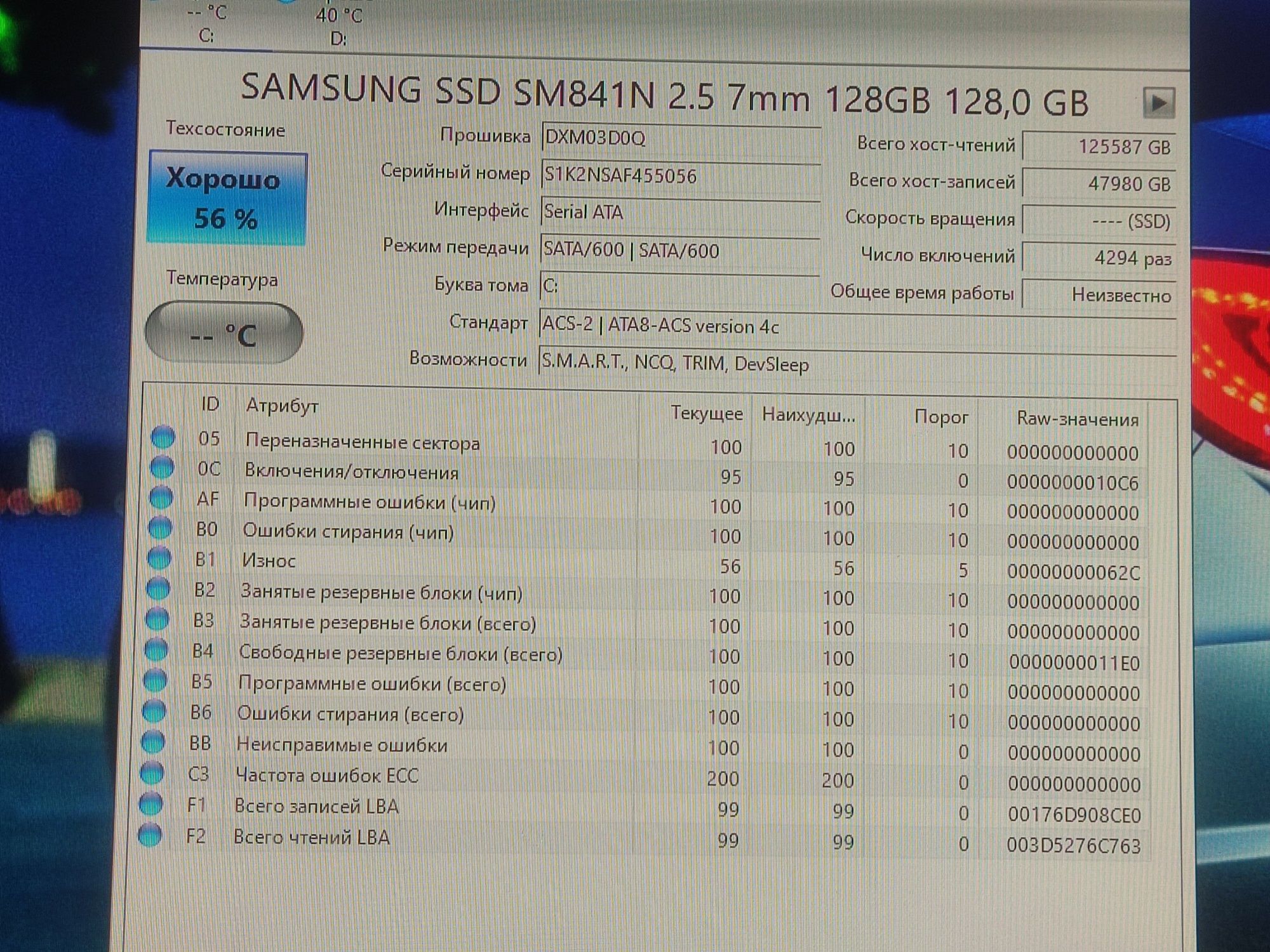Click the Общее время работы value Неизвестно
Screen dimensions: 1270x952
click(1099, 295)
